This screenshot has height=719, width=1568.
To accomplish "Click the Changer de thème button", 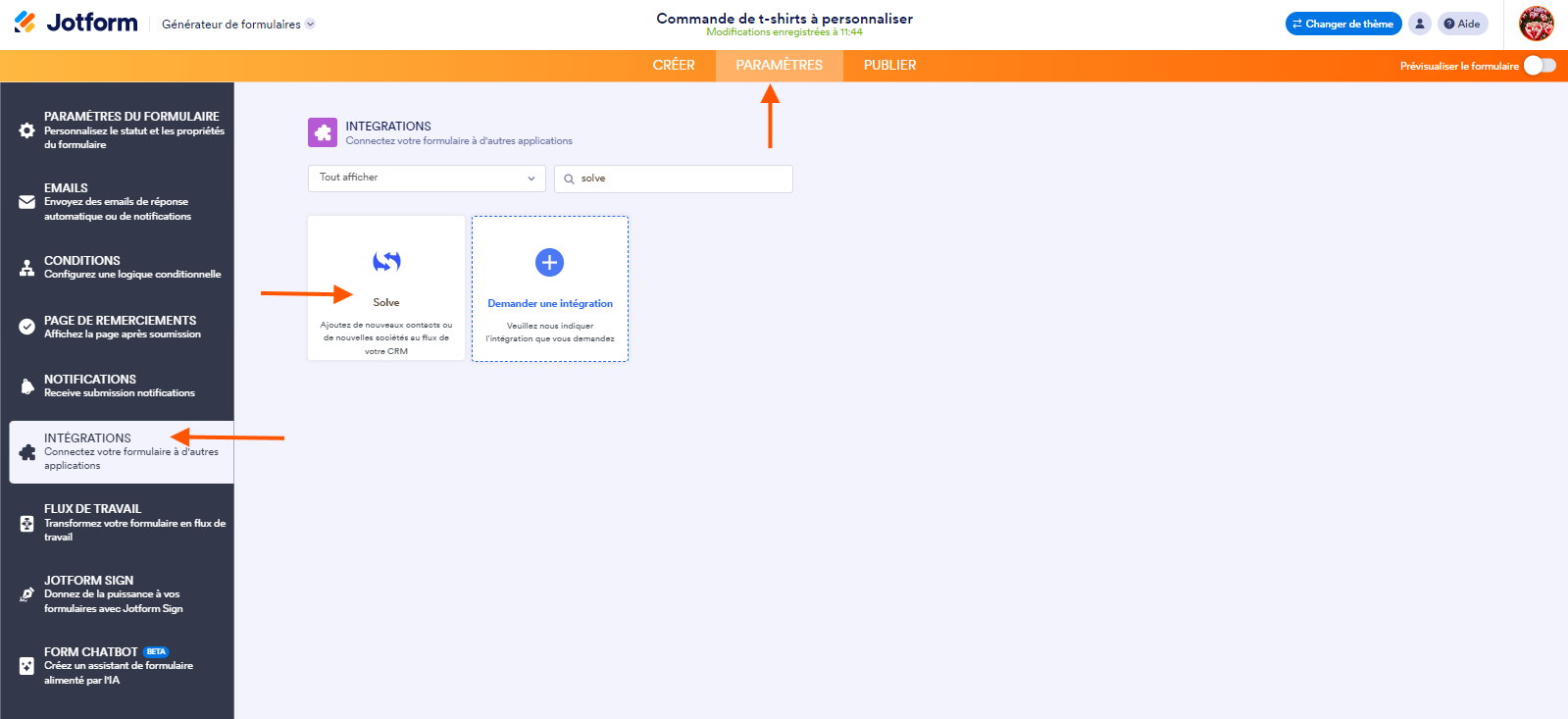I will pyautogui.click(x=1343, y=24).
